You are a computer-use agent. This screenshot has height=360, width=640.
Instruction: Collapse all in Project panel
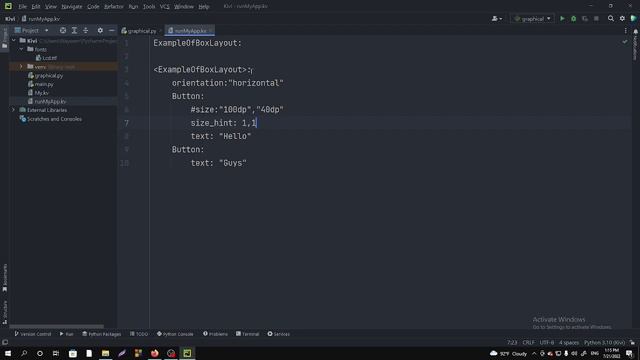86,31
